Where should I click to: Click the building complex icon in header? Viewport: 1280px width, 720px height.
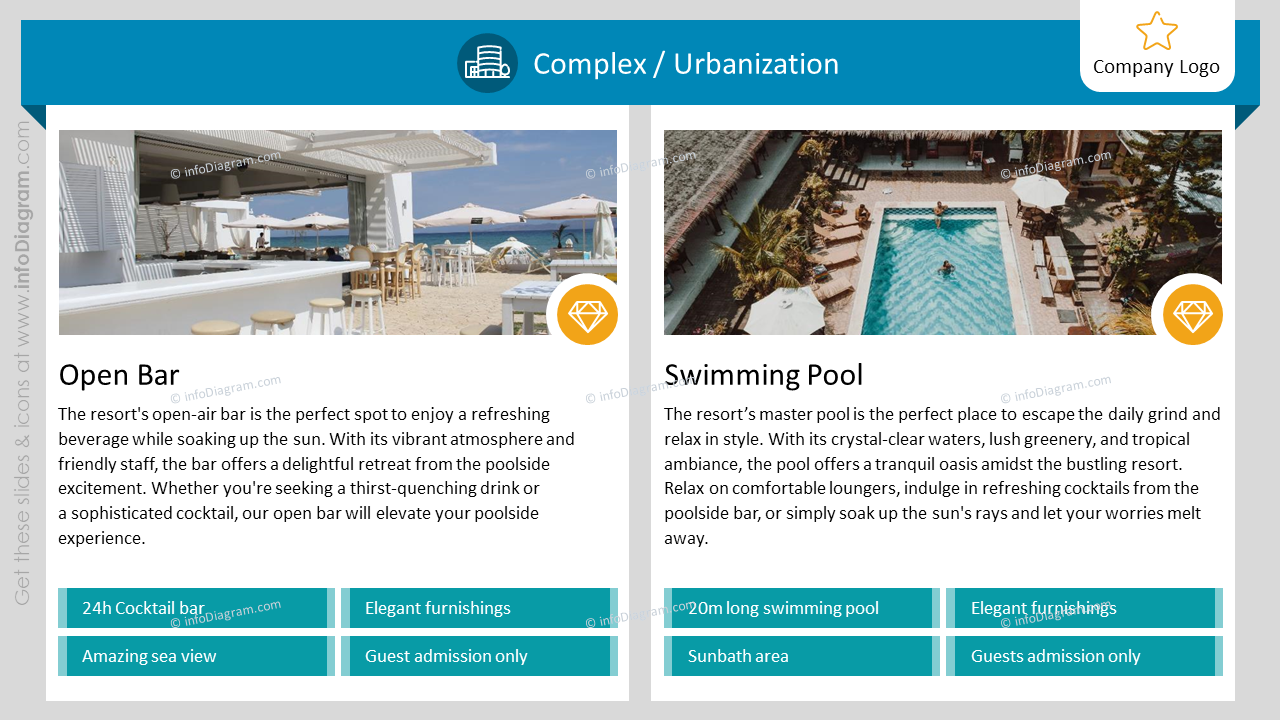[x=487, y=63]
